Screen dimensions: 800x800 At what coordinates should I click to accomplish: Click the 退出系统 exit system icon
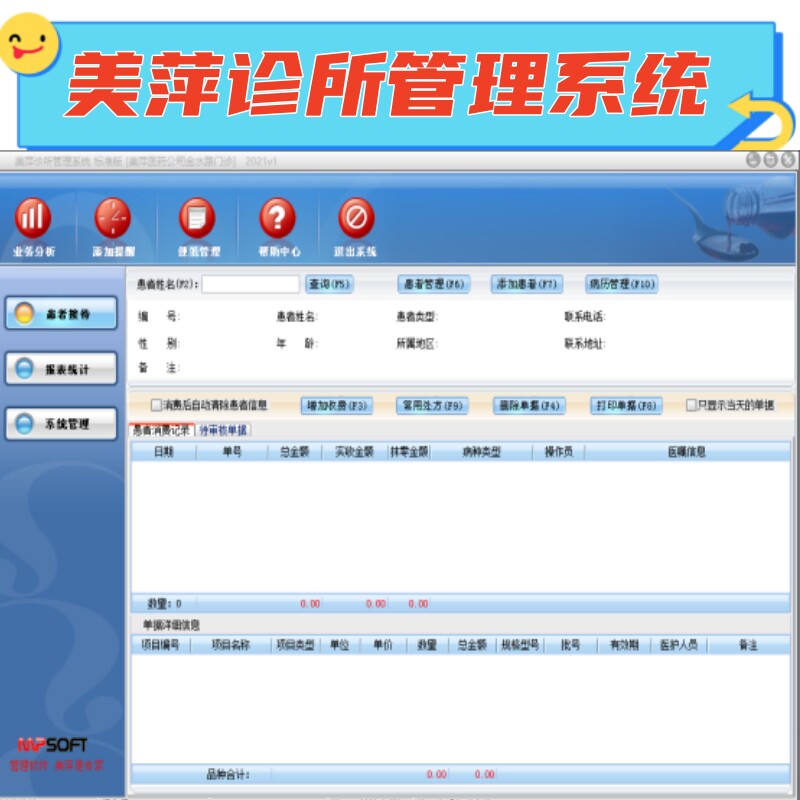[356, 219]
